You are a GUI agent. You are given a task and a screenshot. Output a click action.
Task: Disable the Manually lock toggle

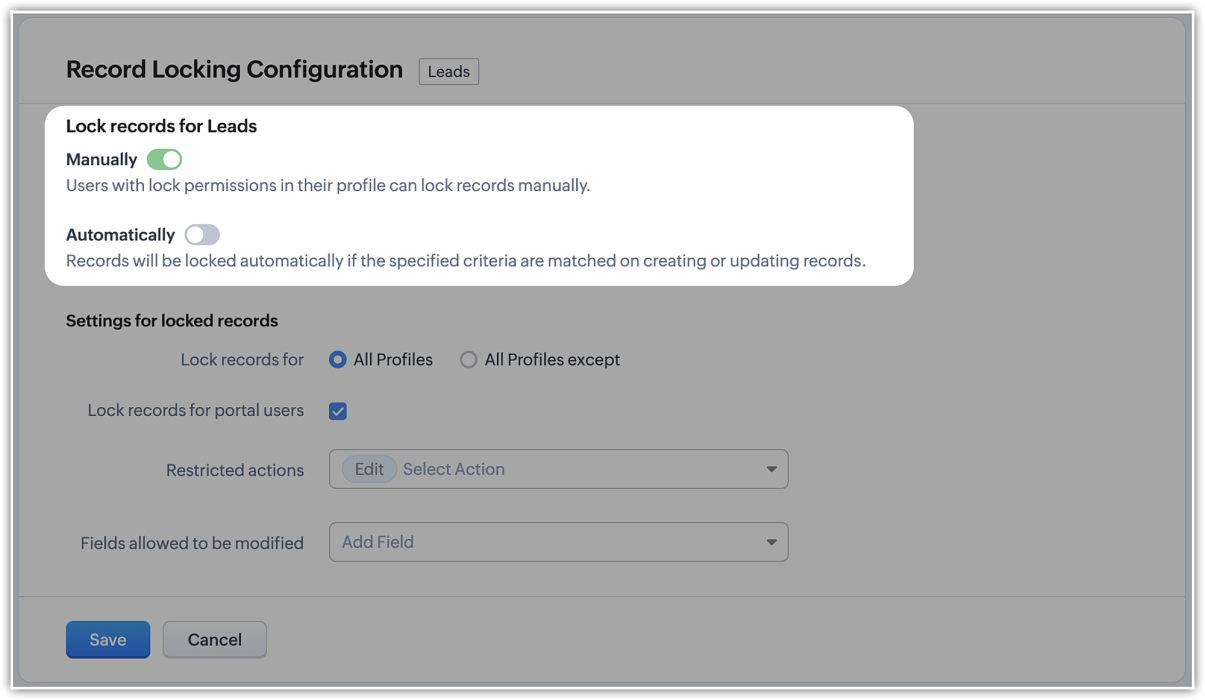coord(164,159)
